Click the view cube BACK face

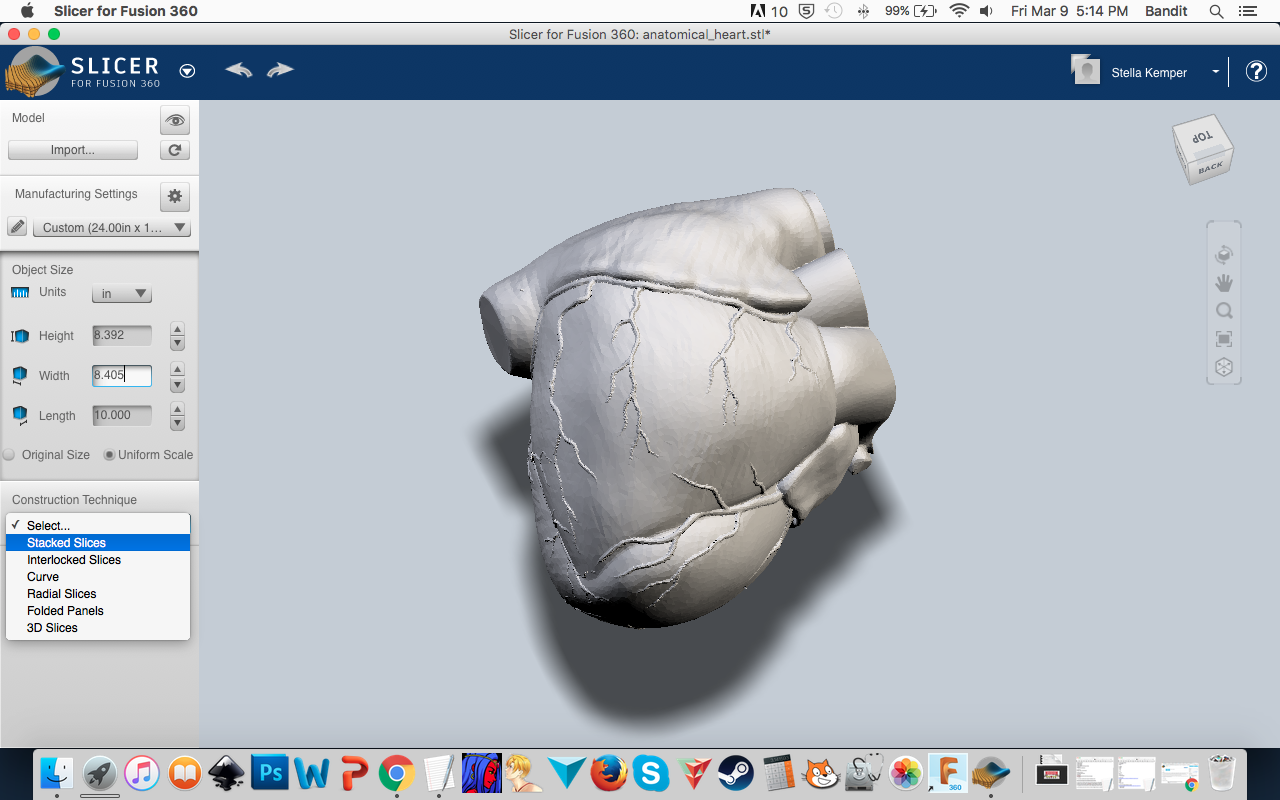pos(1211,167)
